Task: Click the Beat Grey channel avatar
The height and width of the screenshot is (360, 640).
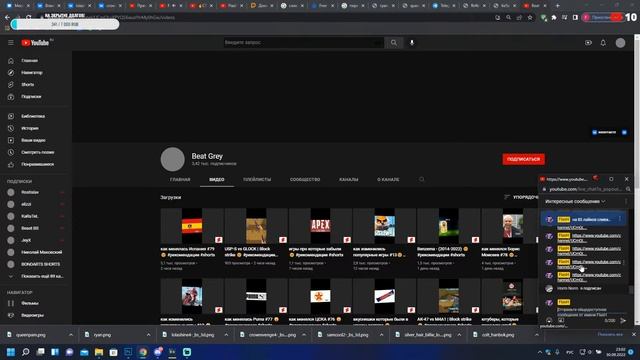Action: (172, 159)
